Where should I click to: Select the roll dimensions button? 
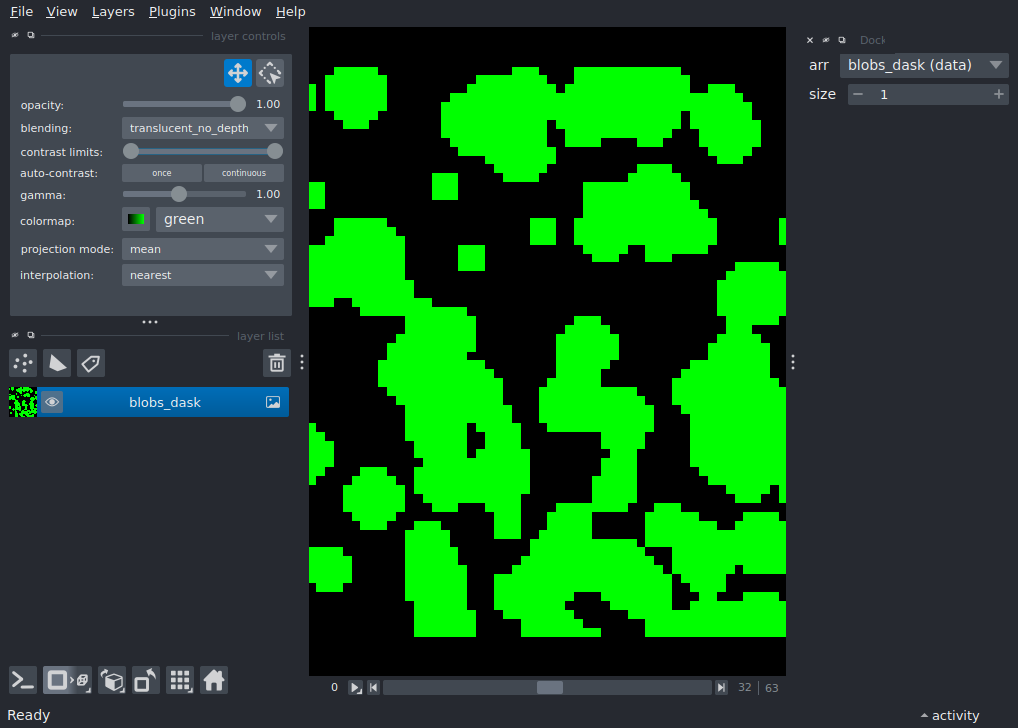point(112,680)
